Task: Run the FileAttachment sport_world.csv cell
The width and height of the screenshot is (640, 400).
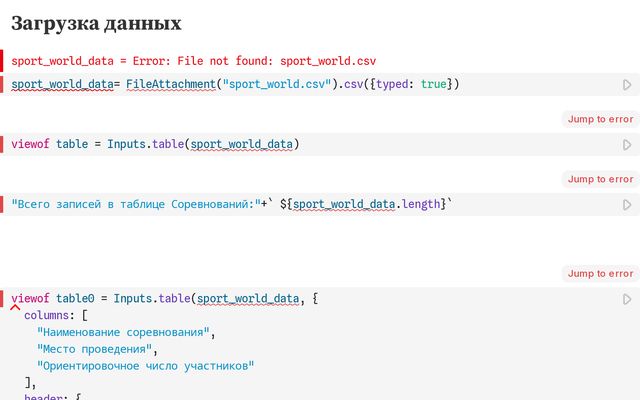Action: coord(627,85)
